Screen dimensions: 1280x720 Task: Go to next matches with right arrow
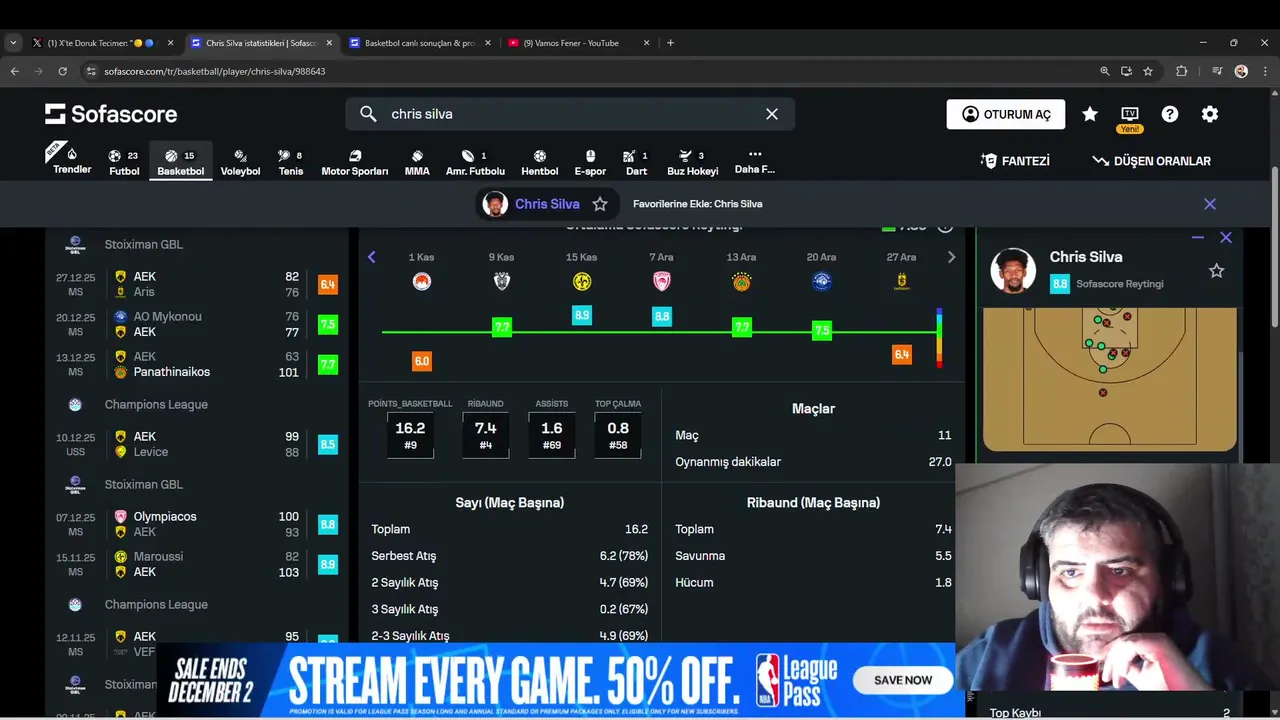(x=951, y=257)
